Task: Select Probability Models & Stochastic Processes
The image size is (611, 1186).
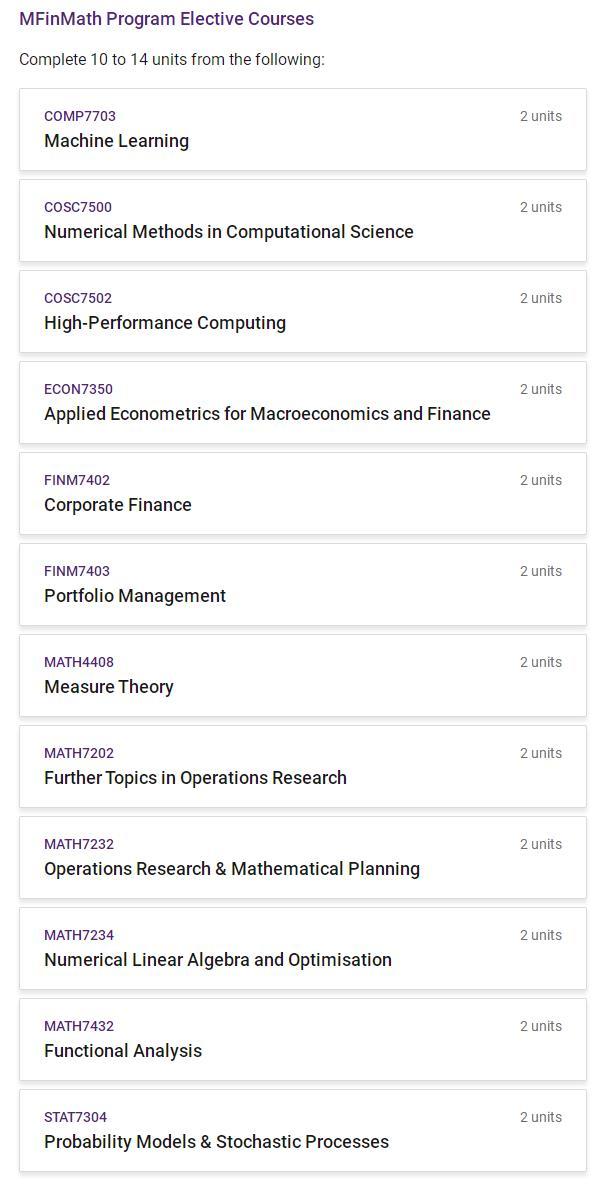Action: (302, 1131)
